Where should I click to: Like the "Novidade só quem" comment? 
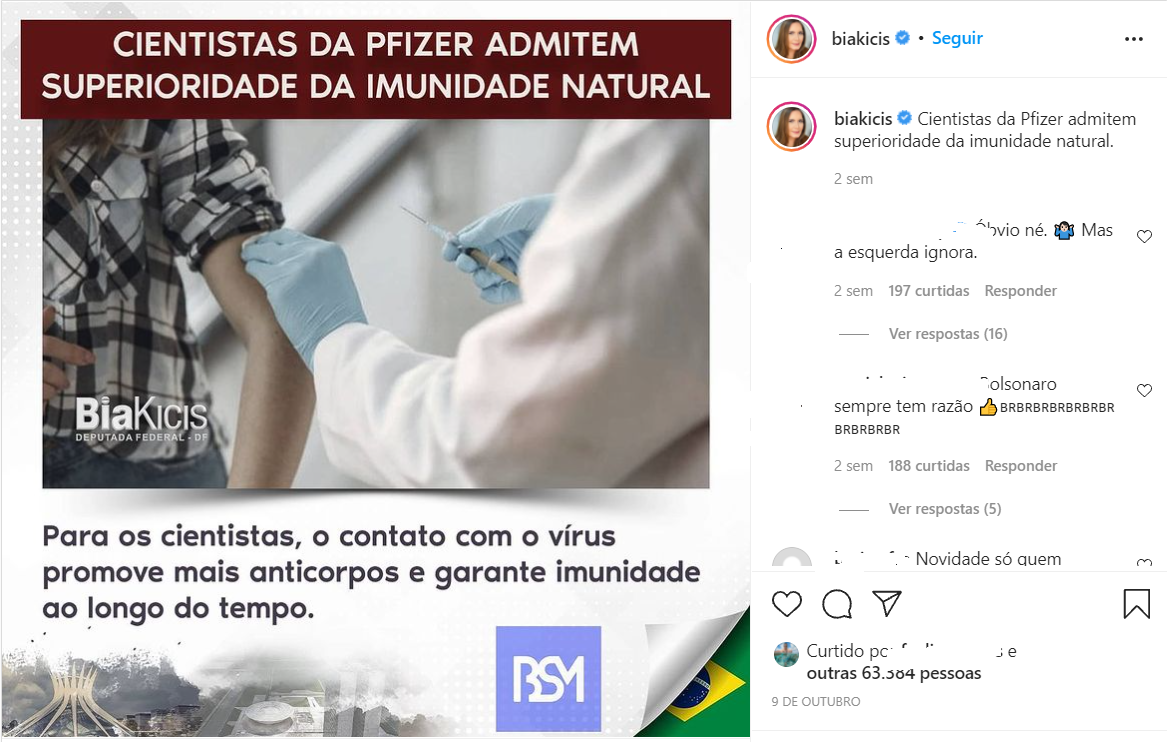coord(1145,563)
